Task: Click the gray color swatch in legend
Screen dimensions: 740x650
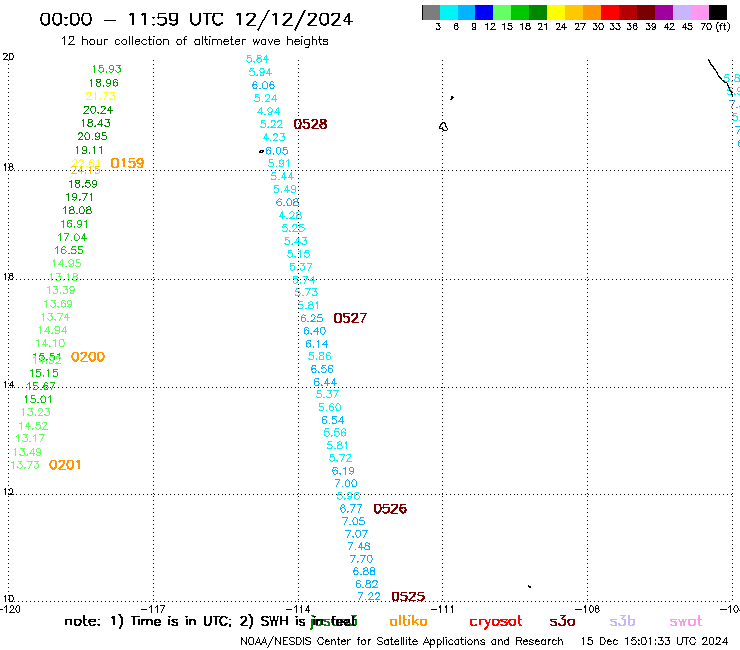Action: pos(431,12)
